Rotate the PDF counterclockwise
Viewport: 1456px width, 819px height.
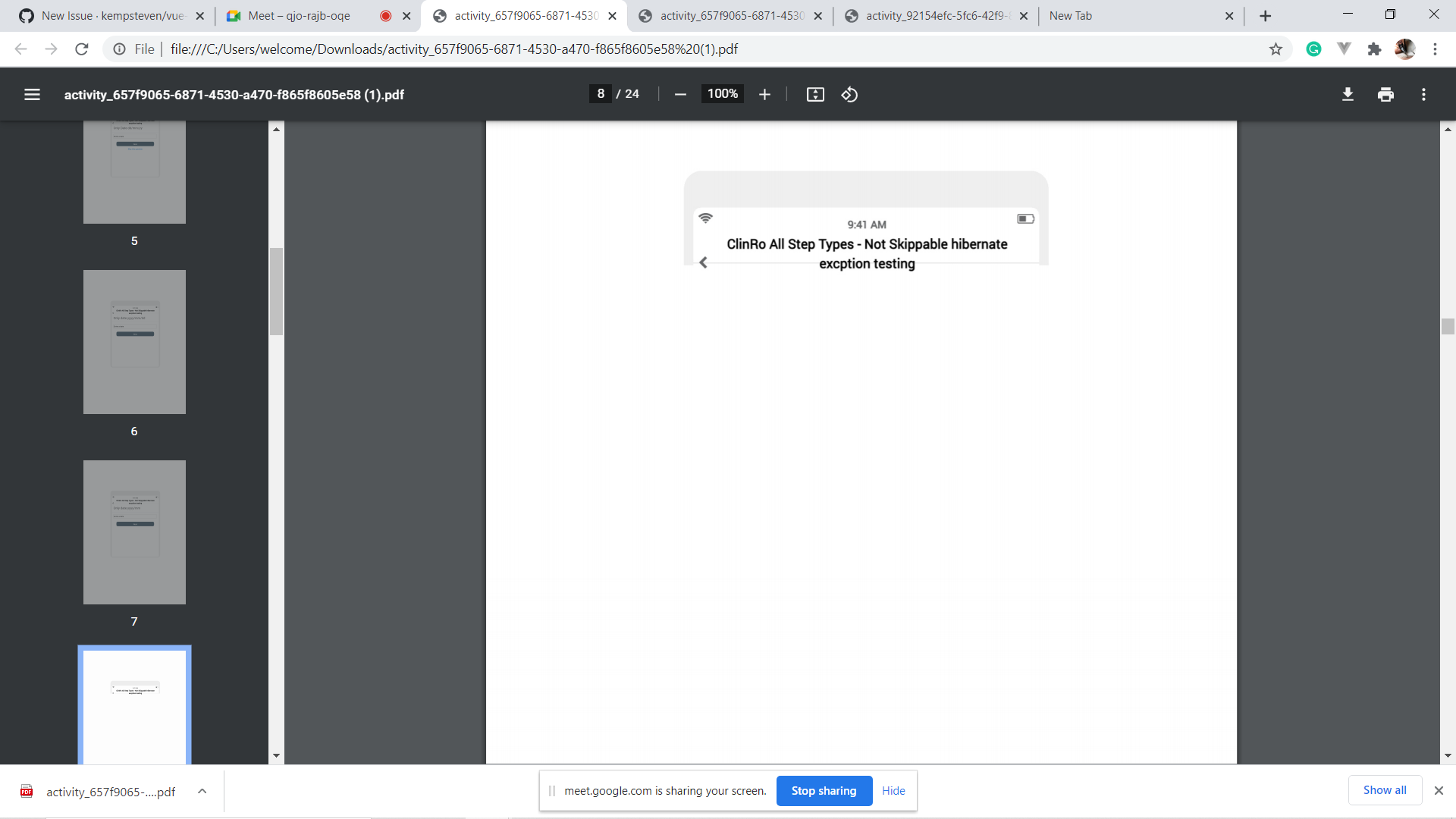849,95
